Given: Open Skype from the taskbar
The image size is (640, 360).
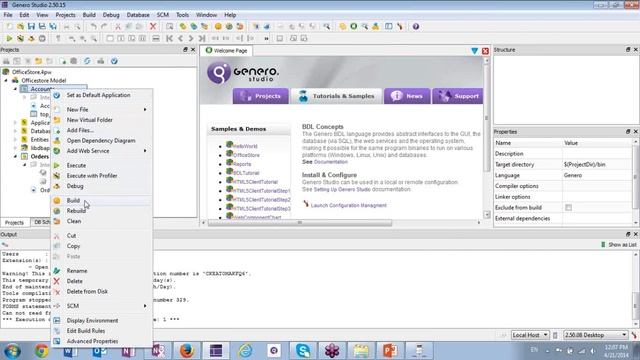Looking at the screenshot, I should click(303, 351).
